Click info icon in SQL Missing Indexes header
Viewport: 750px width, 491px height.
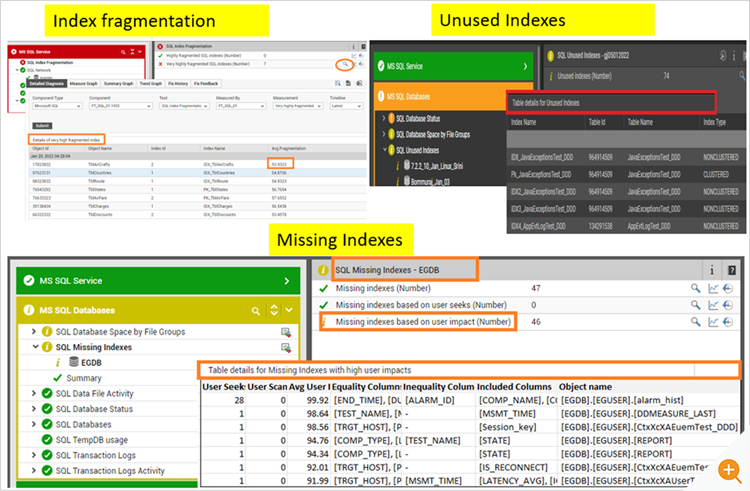pos(712,270)
